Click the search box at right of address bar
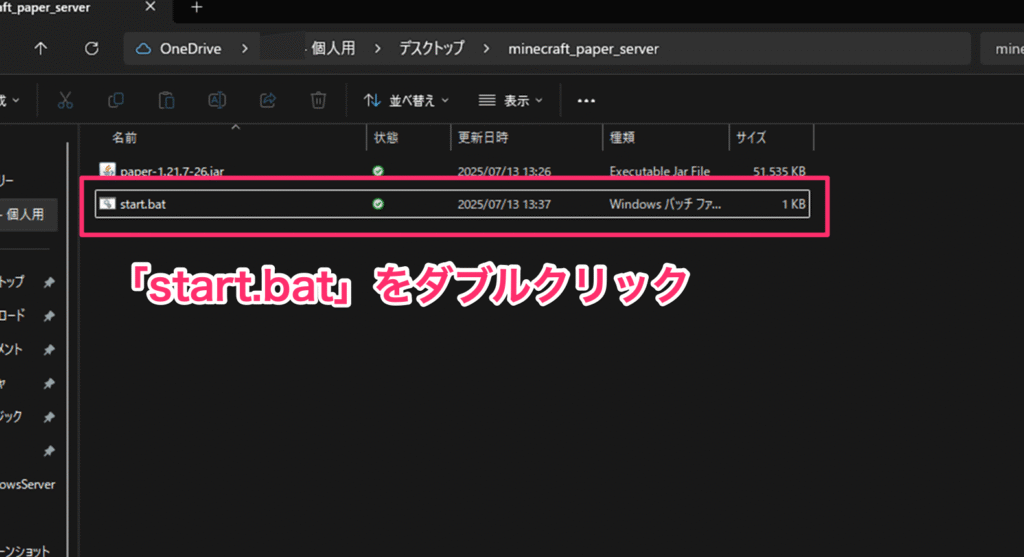The height and width of the screenshot is (557, 1024). [1002, 49]
